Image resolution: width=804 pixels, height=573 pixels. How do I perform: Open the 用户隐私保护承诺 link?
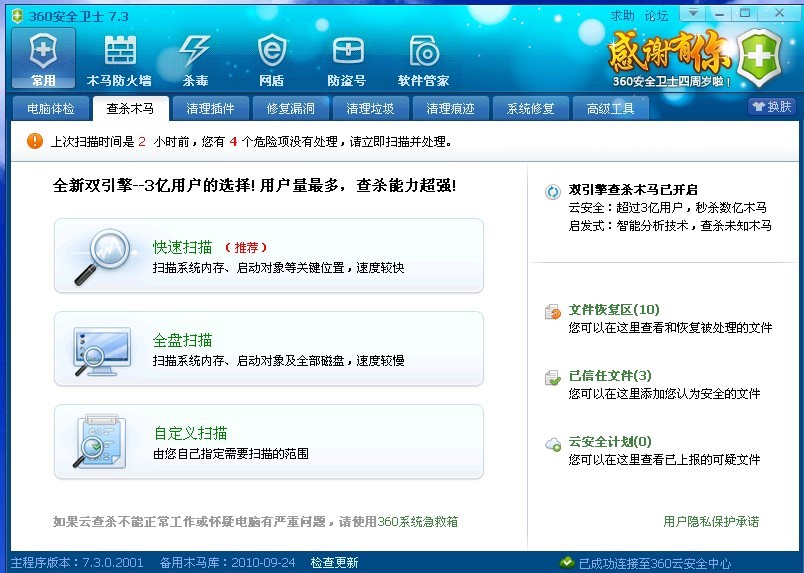coord(711,521)
